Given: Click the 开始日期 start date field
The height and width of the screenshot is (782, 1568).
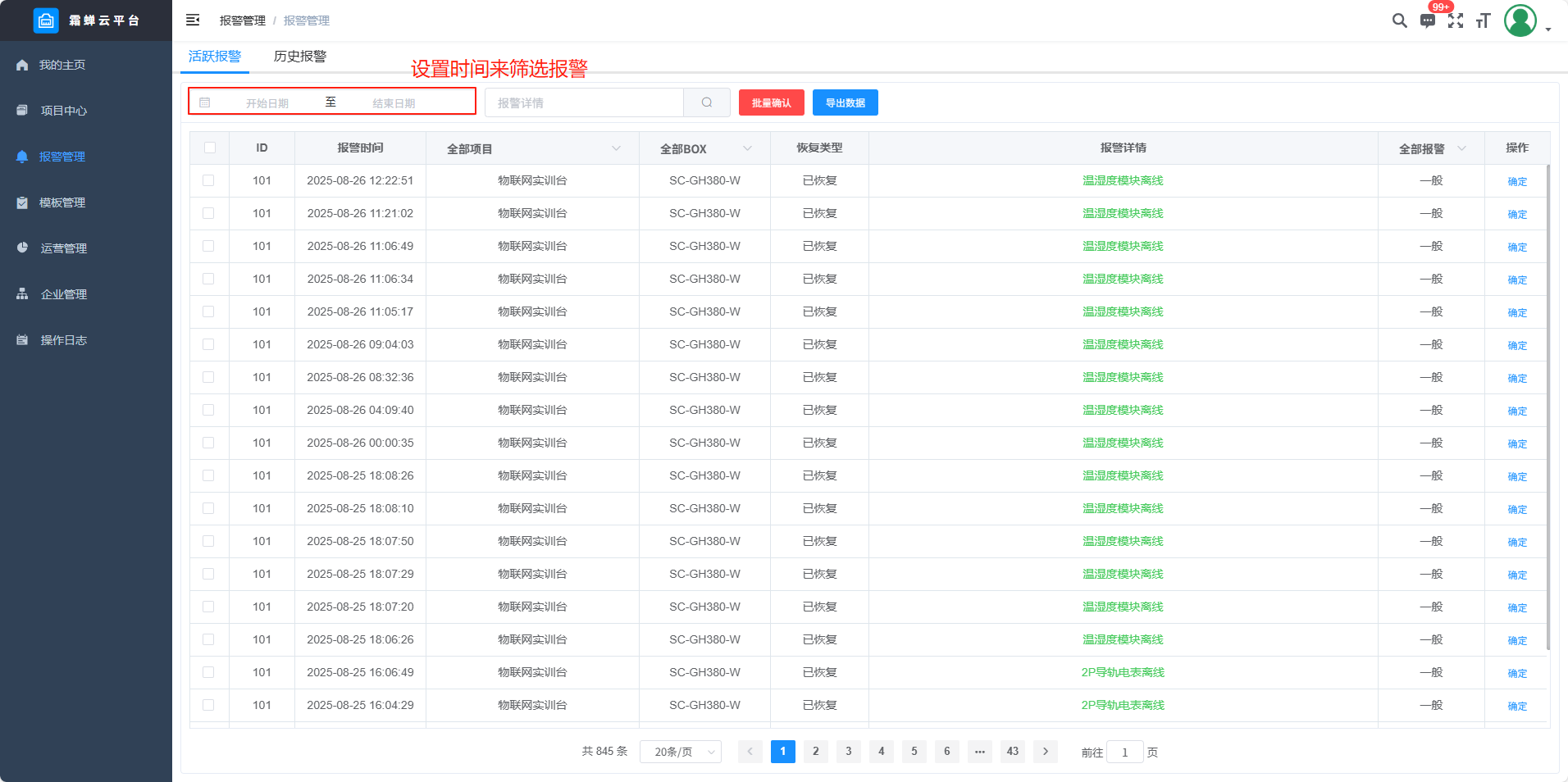Looking at the screenshot, I should pyautogui.click(x=267, y=103).
